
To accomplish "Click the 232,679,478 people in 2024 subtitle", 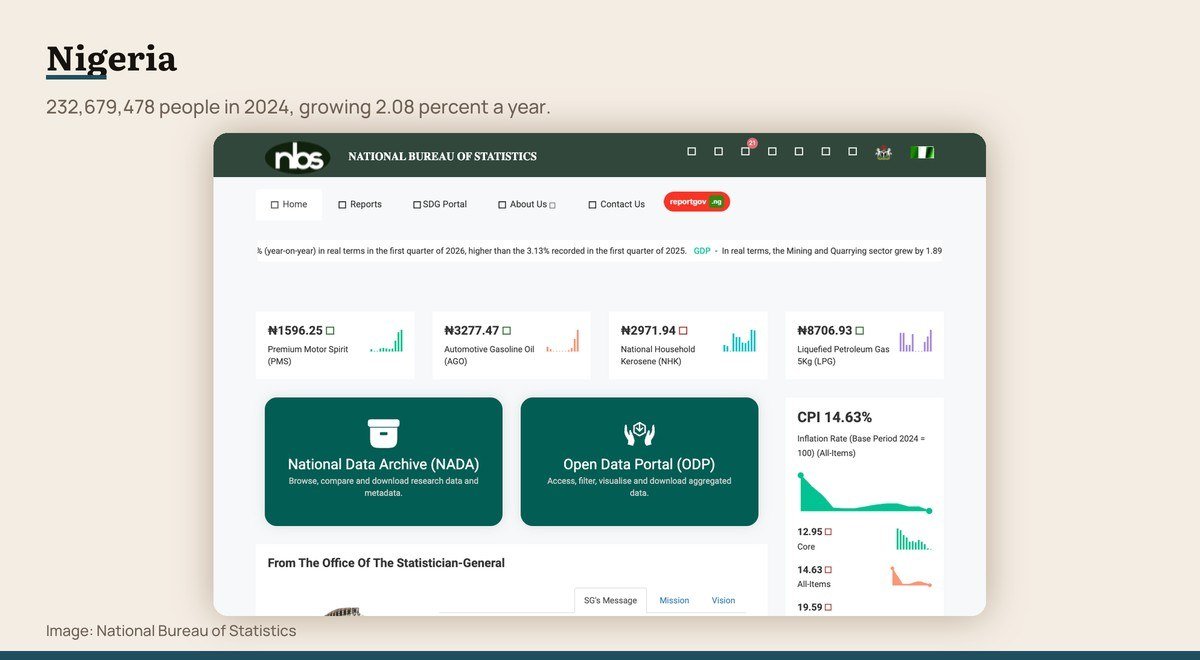I will tap(298, 106).
